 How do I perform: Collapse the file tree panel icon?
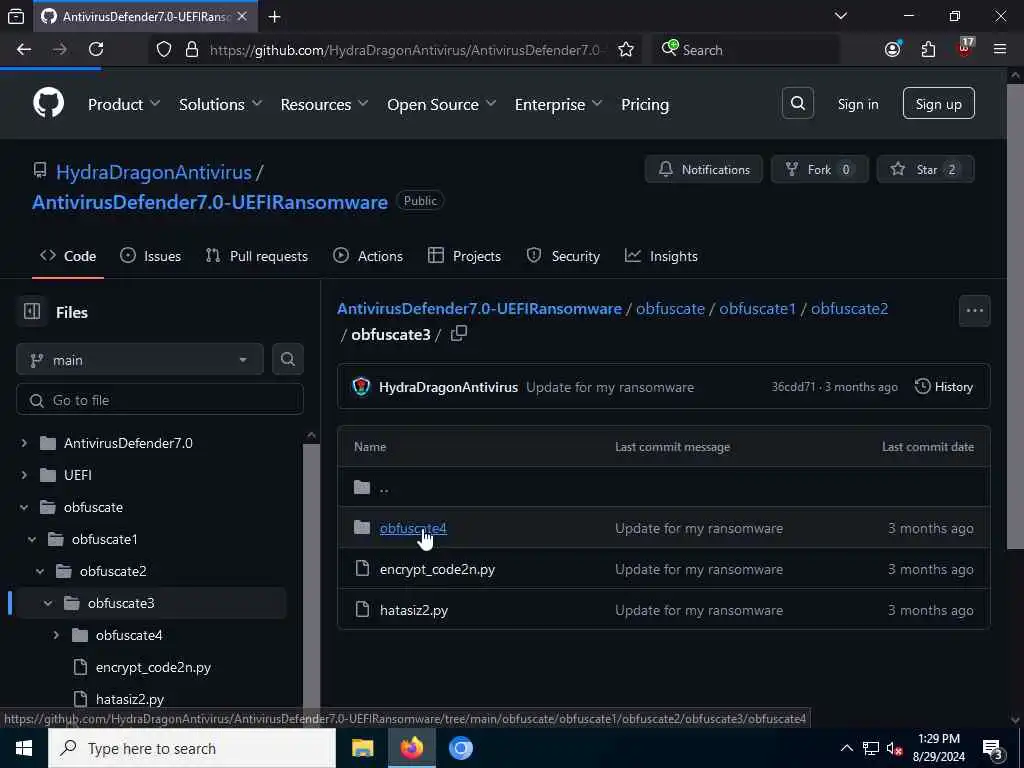(32, 312)
